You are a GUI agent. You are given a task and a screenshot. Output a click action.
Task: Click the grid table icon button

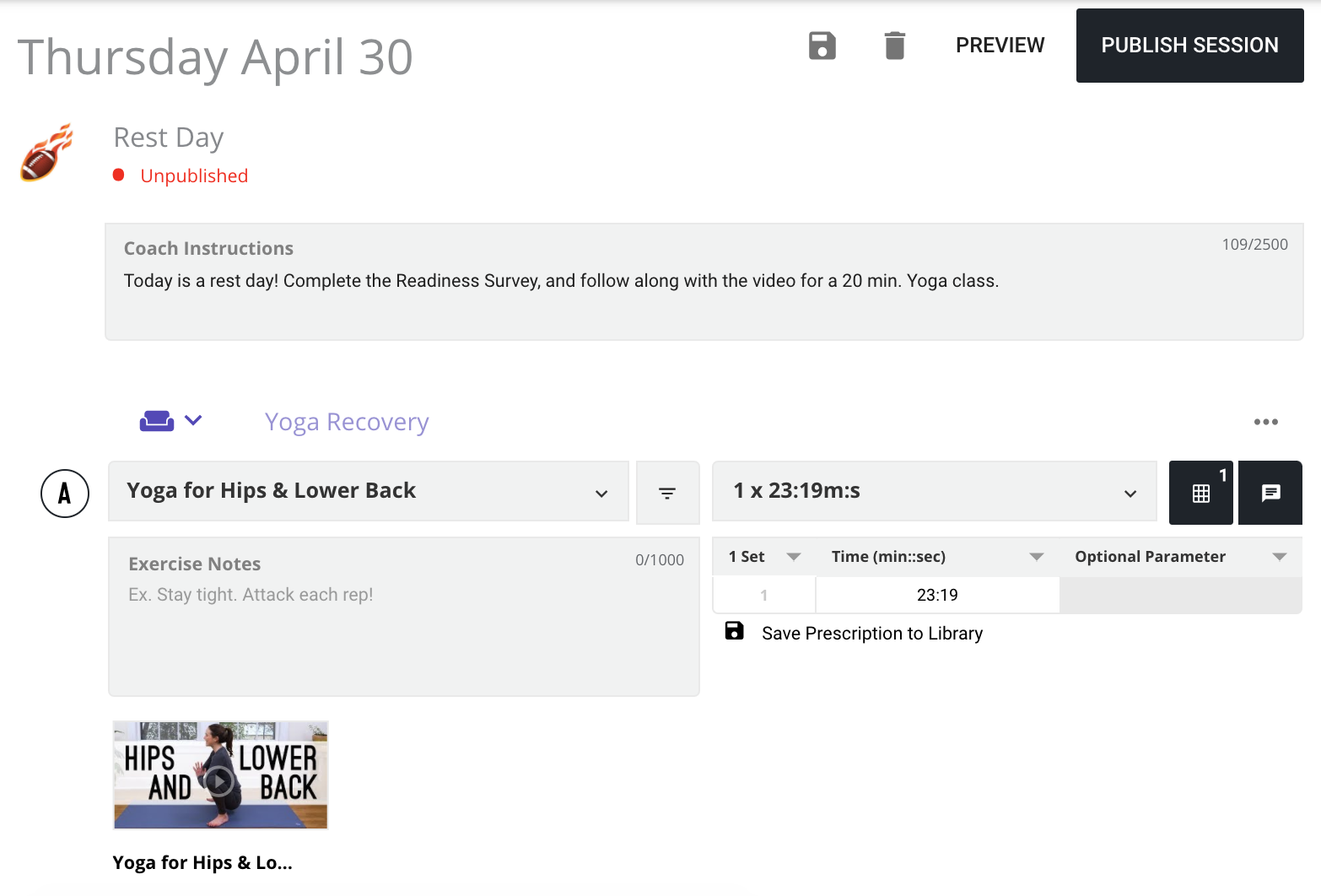tap(1201, 493)
